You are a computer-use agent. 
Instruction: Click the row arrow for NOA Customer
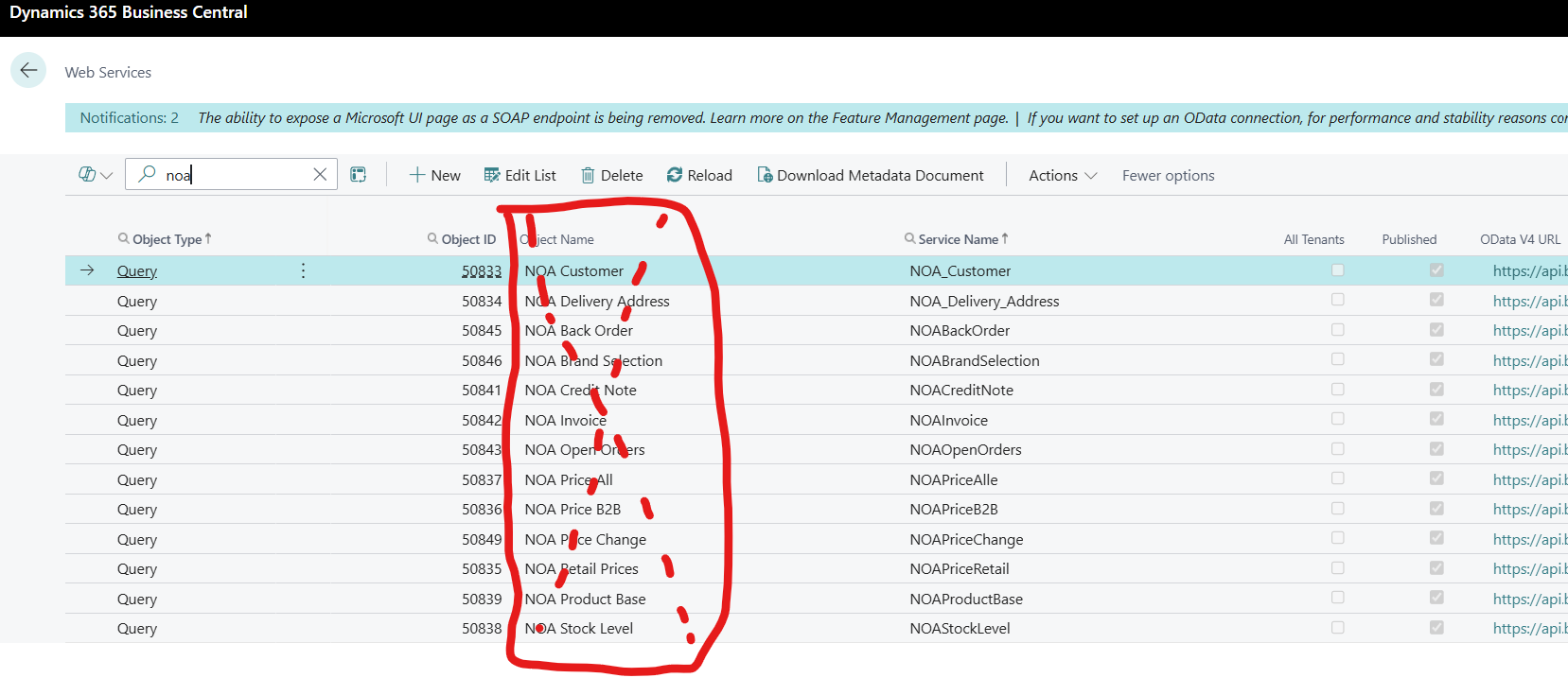tap(87, 270)
